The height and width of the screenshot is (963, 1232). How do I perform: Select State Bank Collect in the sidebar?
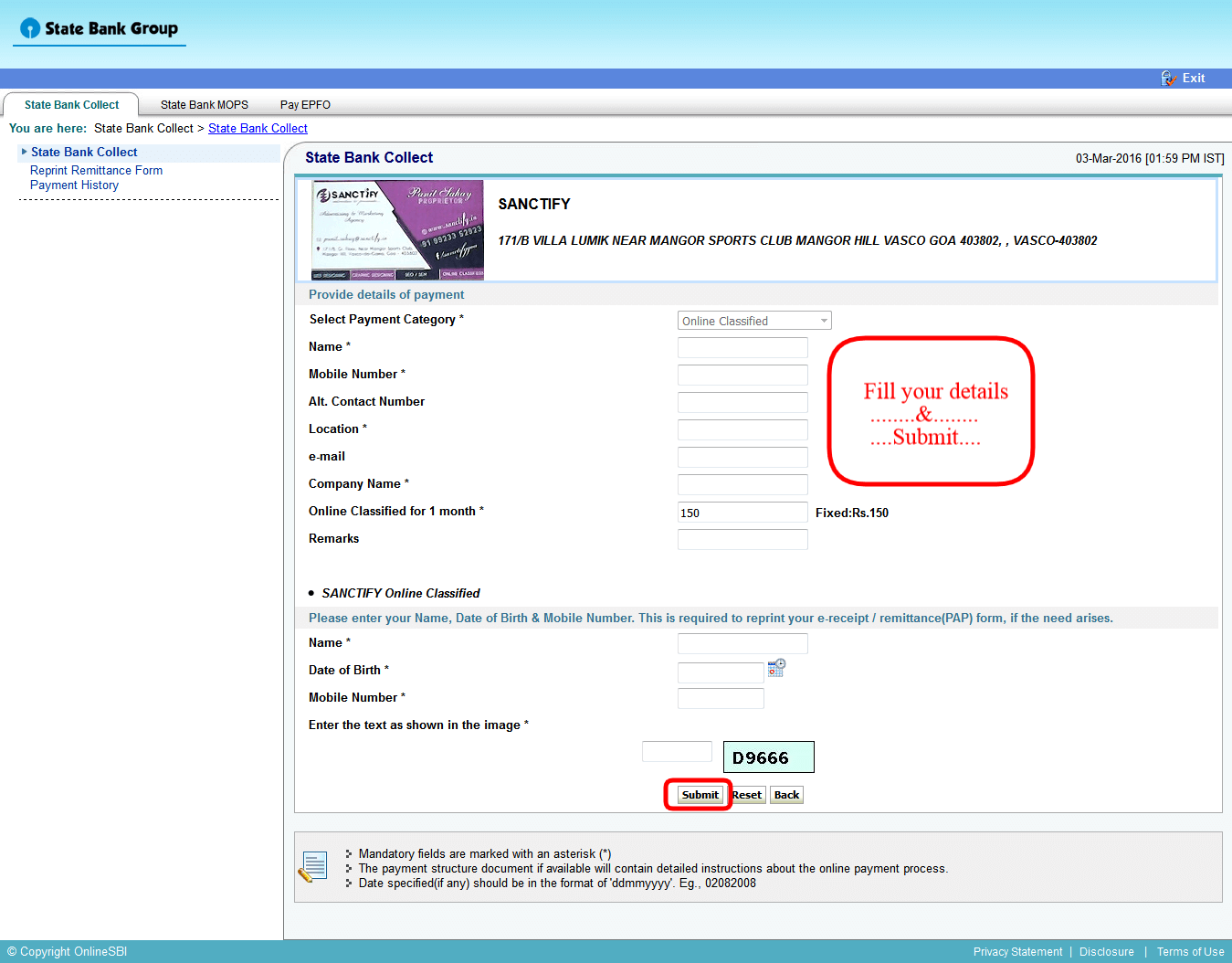coord(84,153)
